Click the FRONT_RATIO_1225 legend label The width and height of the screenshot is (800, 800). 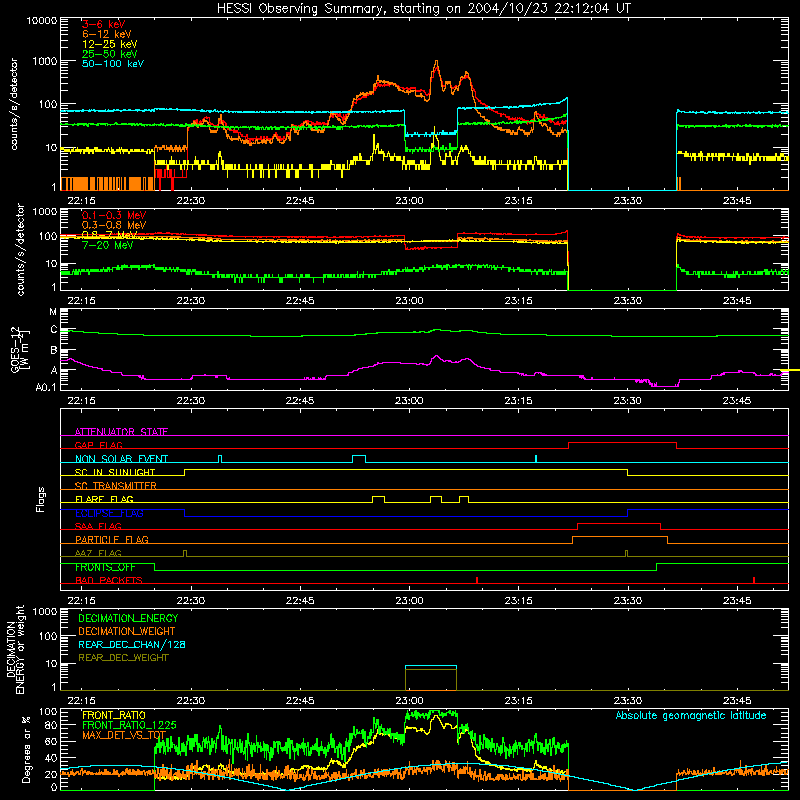click(129, 726)
